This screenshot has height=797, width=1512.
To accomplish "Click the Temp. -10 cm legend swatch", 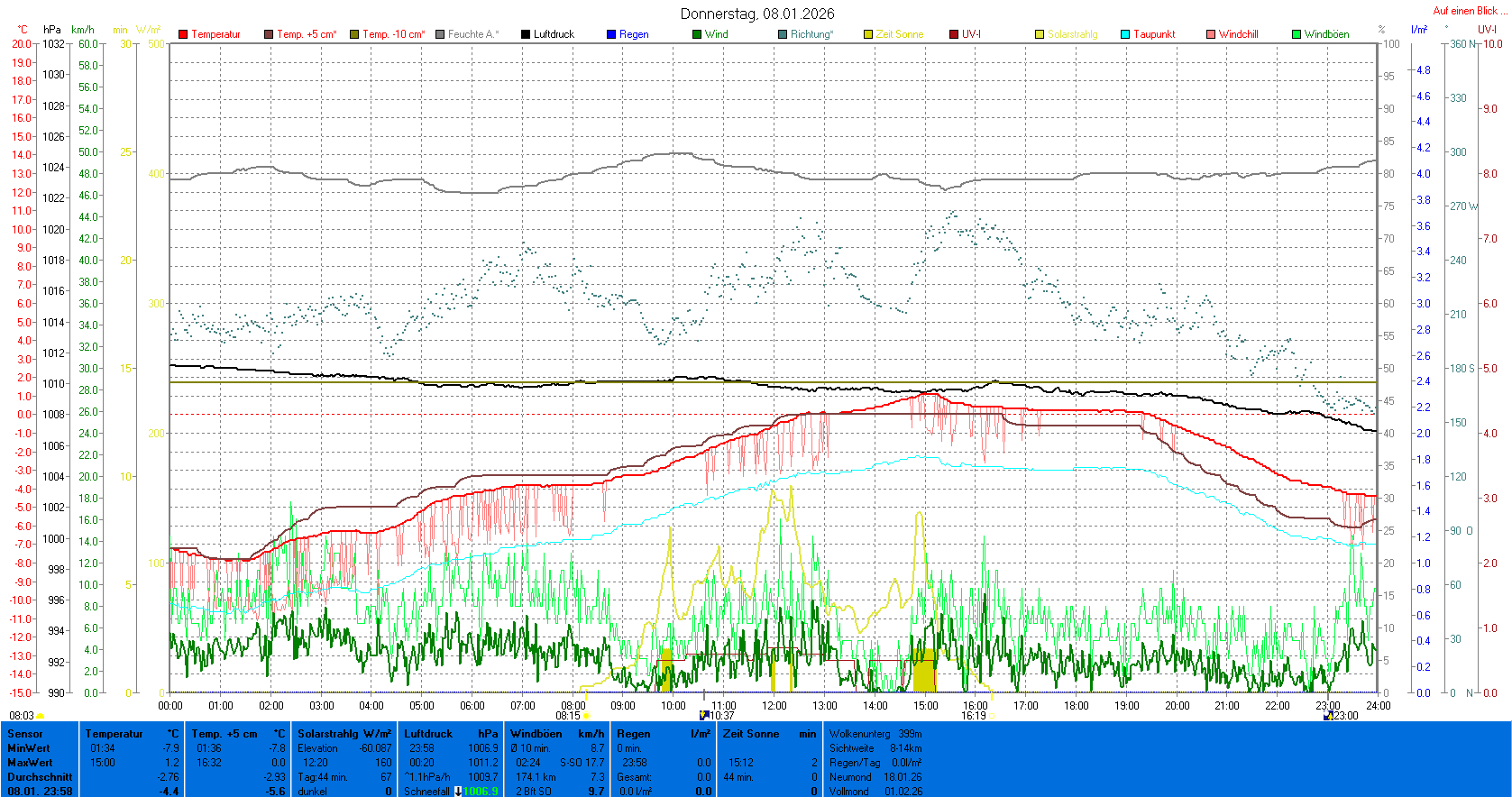I will tap(354, 34).
